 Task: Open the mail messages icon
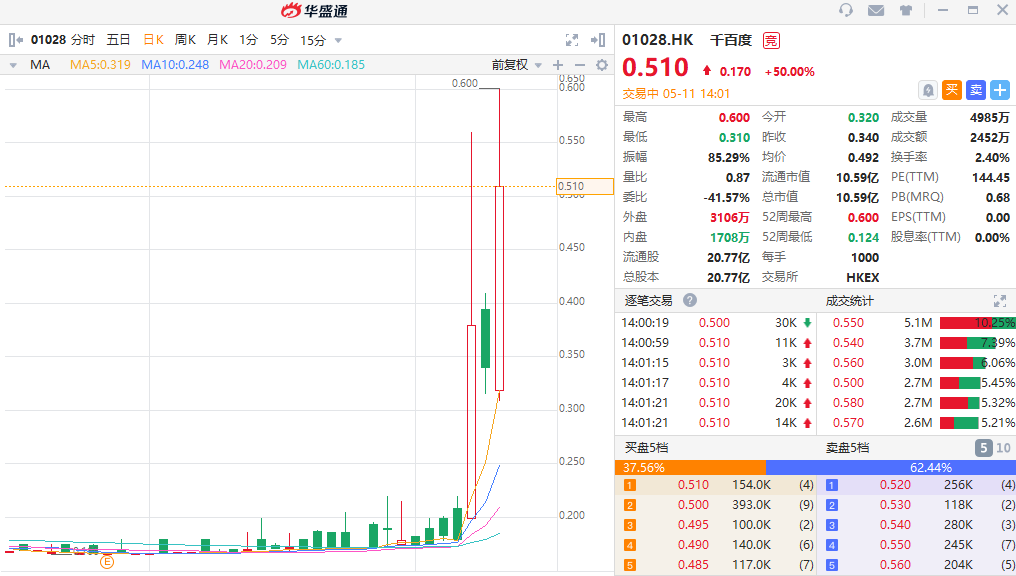[876, 10]
